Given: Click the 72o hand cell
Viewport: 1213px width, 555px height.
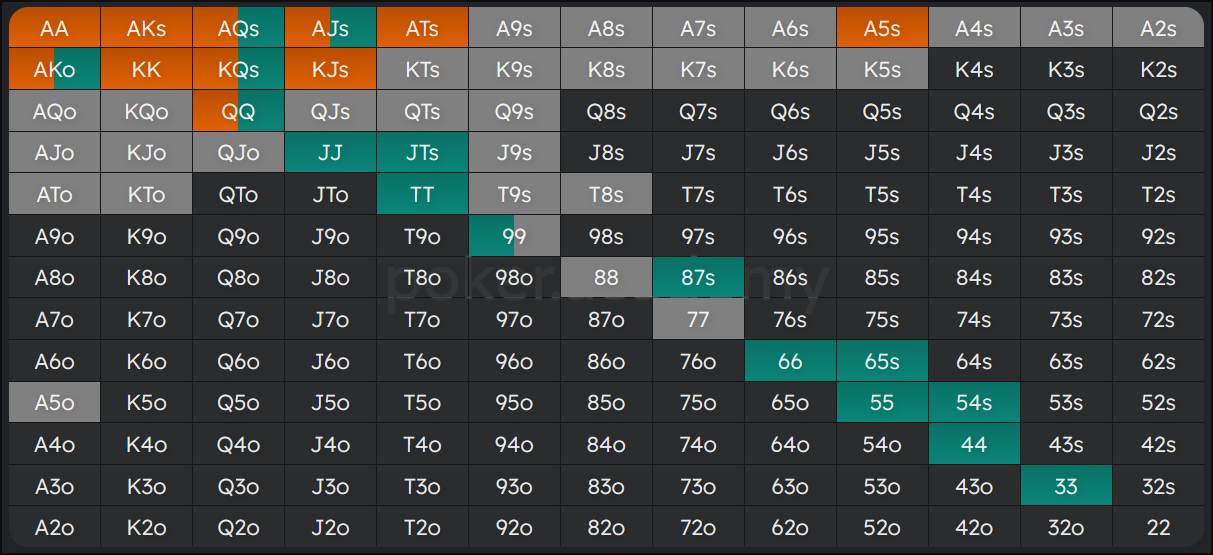Looking at the screenshot, I should click(x=698, y=528).
